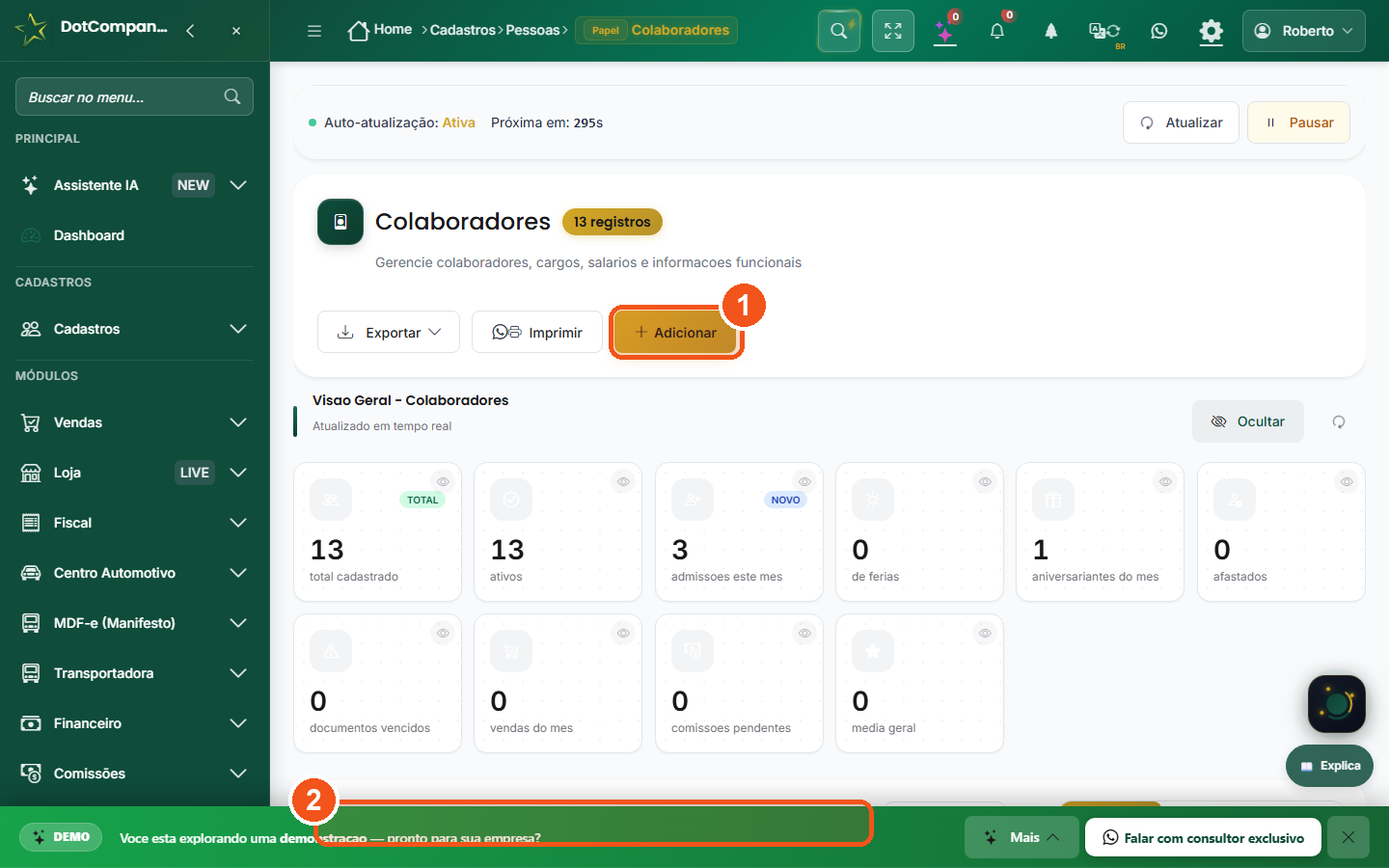Click the DotCompany star logo
This screenshot has height=868, width=1389.
tap(31, 29)
